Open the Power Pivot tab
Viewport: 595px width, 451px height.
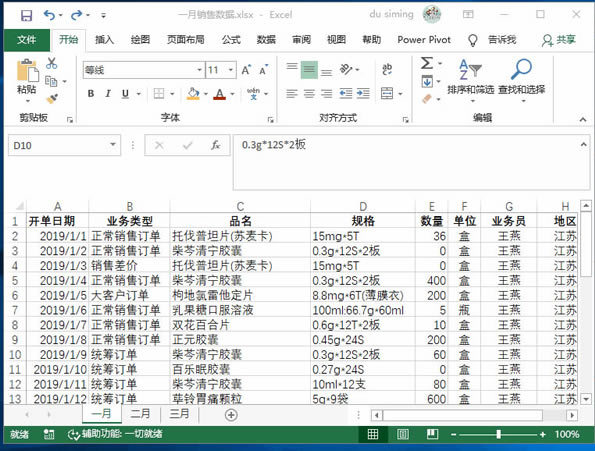coord(424,39)
